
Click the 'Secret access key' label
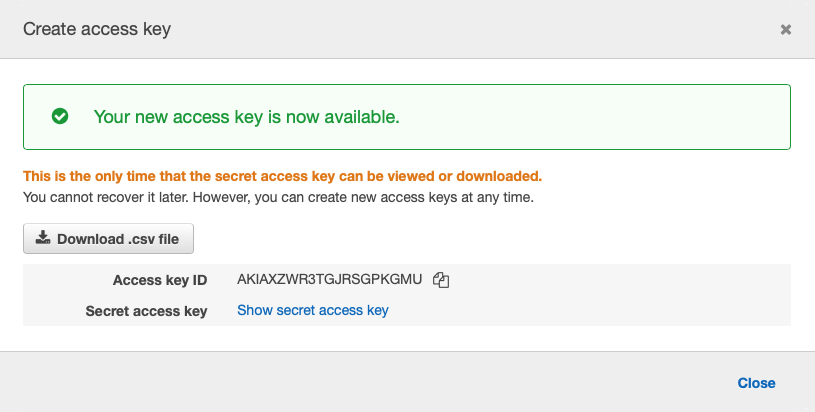coord(147,311)
